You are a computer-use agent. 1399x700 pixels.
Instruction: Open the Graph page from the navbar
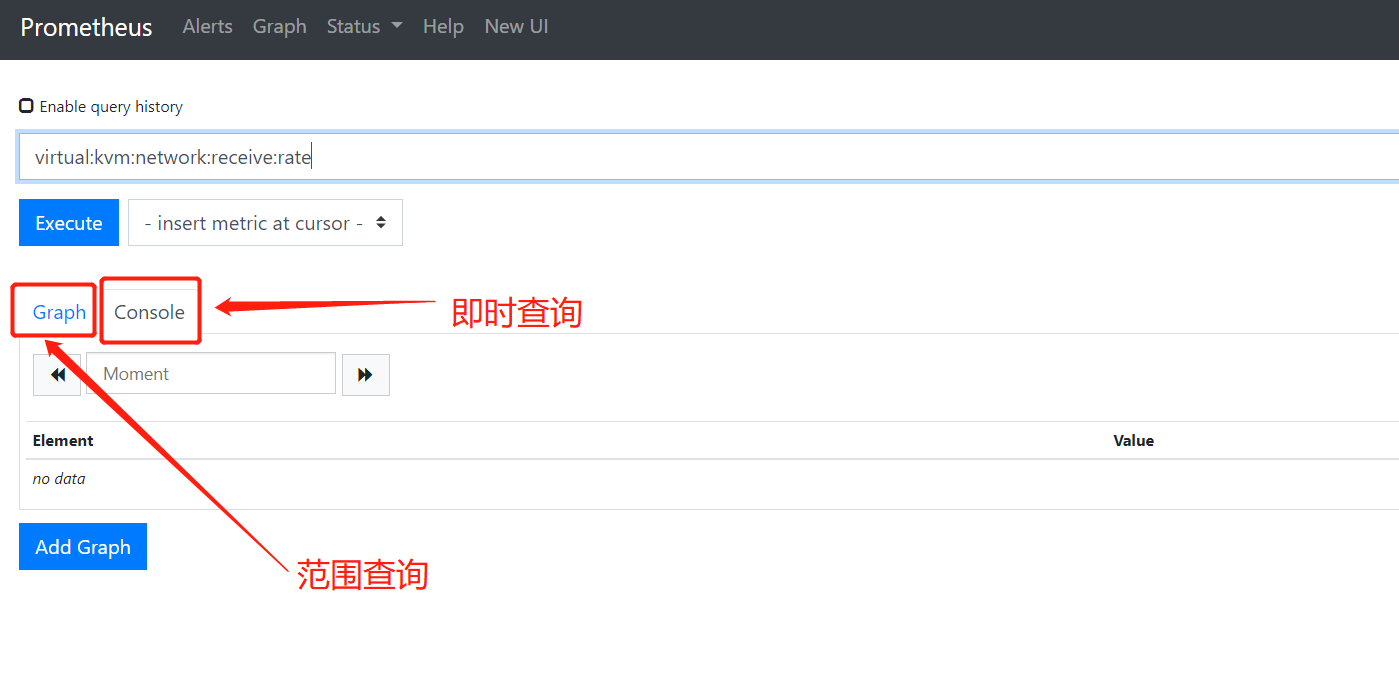[x=279, y=26]
